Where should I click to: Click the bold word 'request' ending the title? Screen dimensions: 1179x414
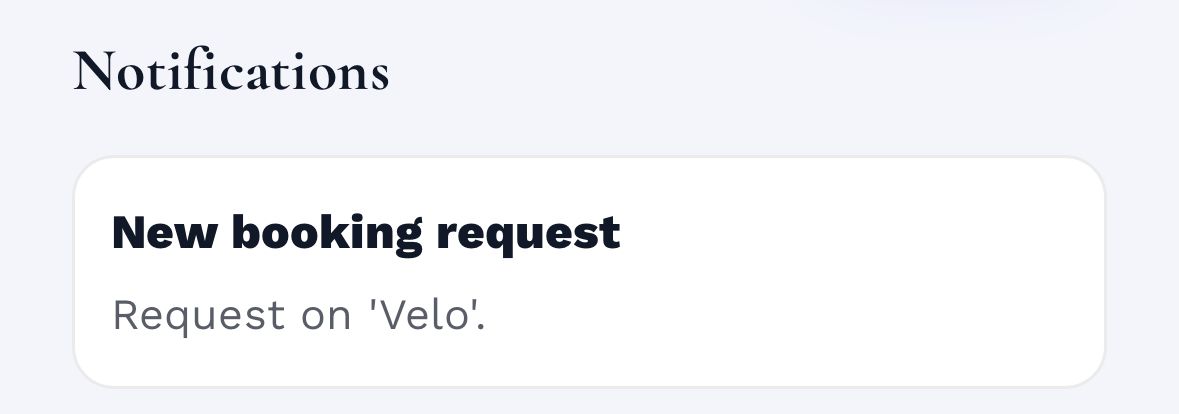click(x=528, y=232)
